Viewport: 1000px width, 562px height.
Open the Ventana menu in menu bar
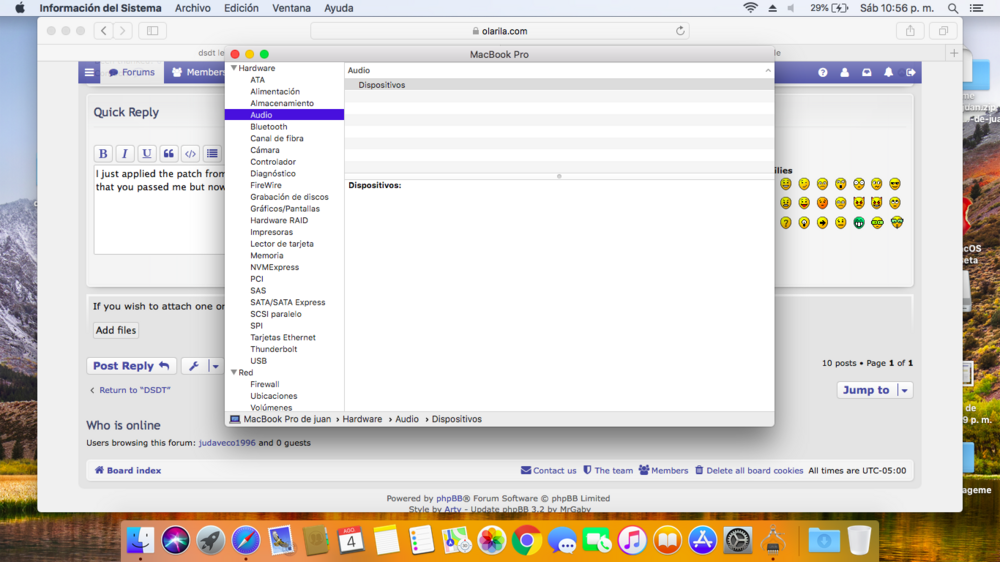coord(291,8)
